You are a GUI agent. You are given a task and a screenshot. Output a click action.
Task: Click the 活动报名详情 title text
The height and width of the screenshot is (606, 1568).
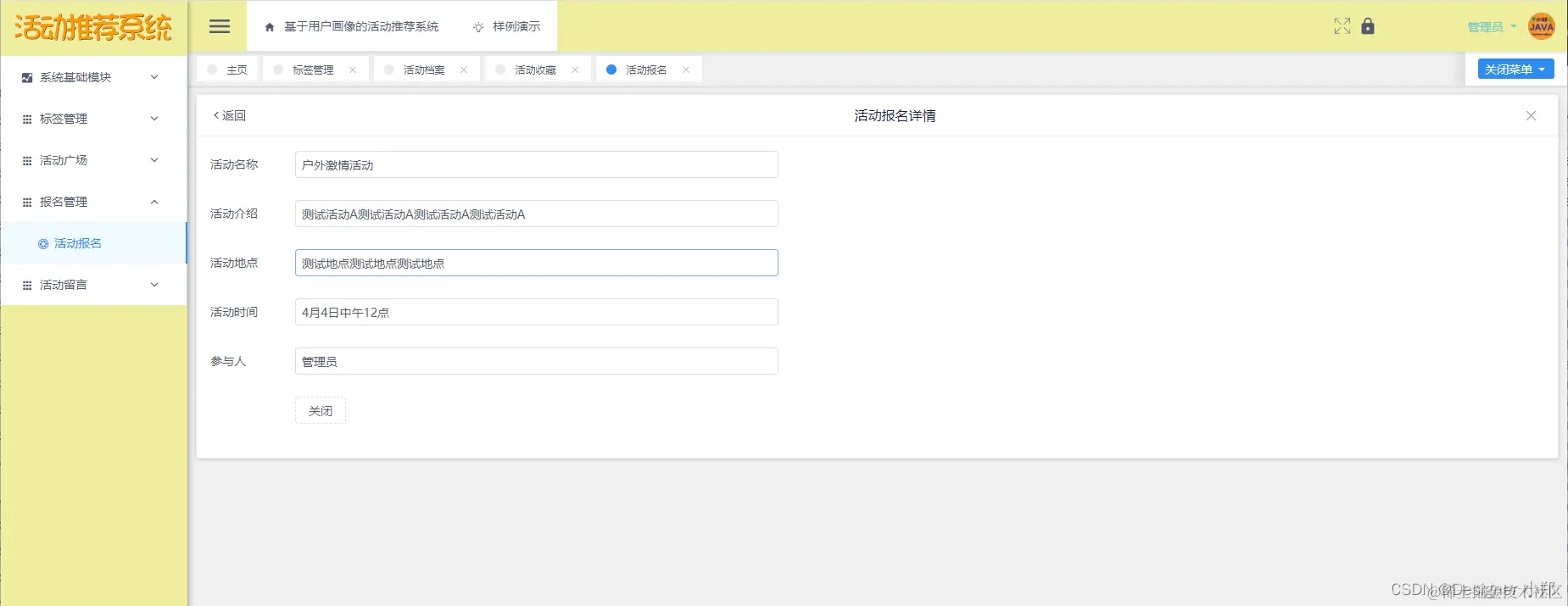coord(895,115)
